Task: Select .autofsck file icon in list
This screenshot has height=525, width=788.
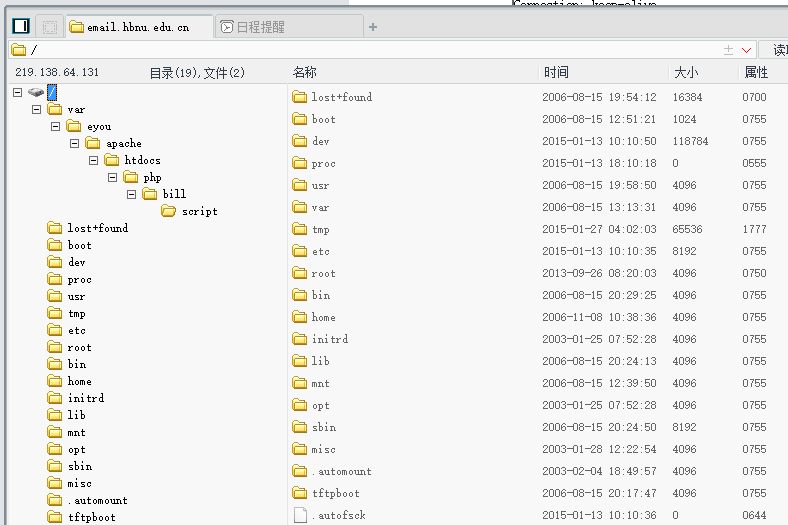Action: point(300,515)
